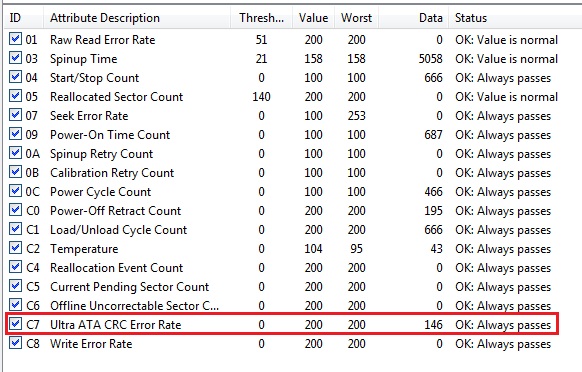Image resolution: width=582 pixels, height=372 pixels.
Task: Uncheck Reallocated Sector Count checkbox
Action: [15, 96]
